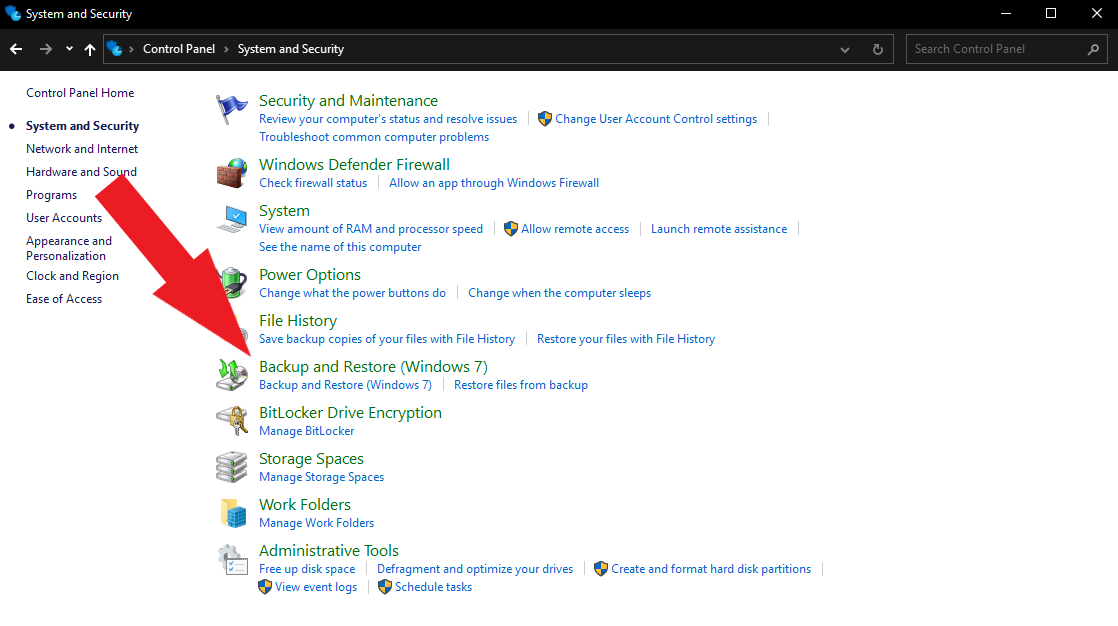Viewport: 1118px width, 626px height.
Task: Click the Storage Spaces drives icon
Action: (232, 467)
